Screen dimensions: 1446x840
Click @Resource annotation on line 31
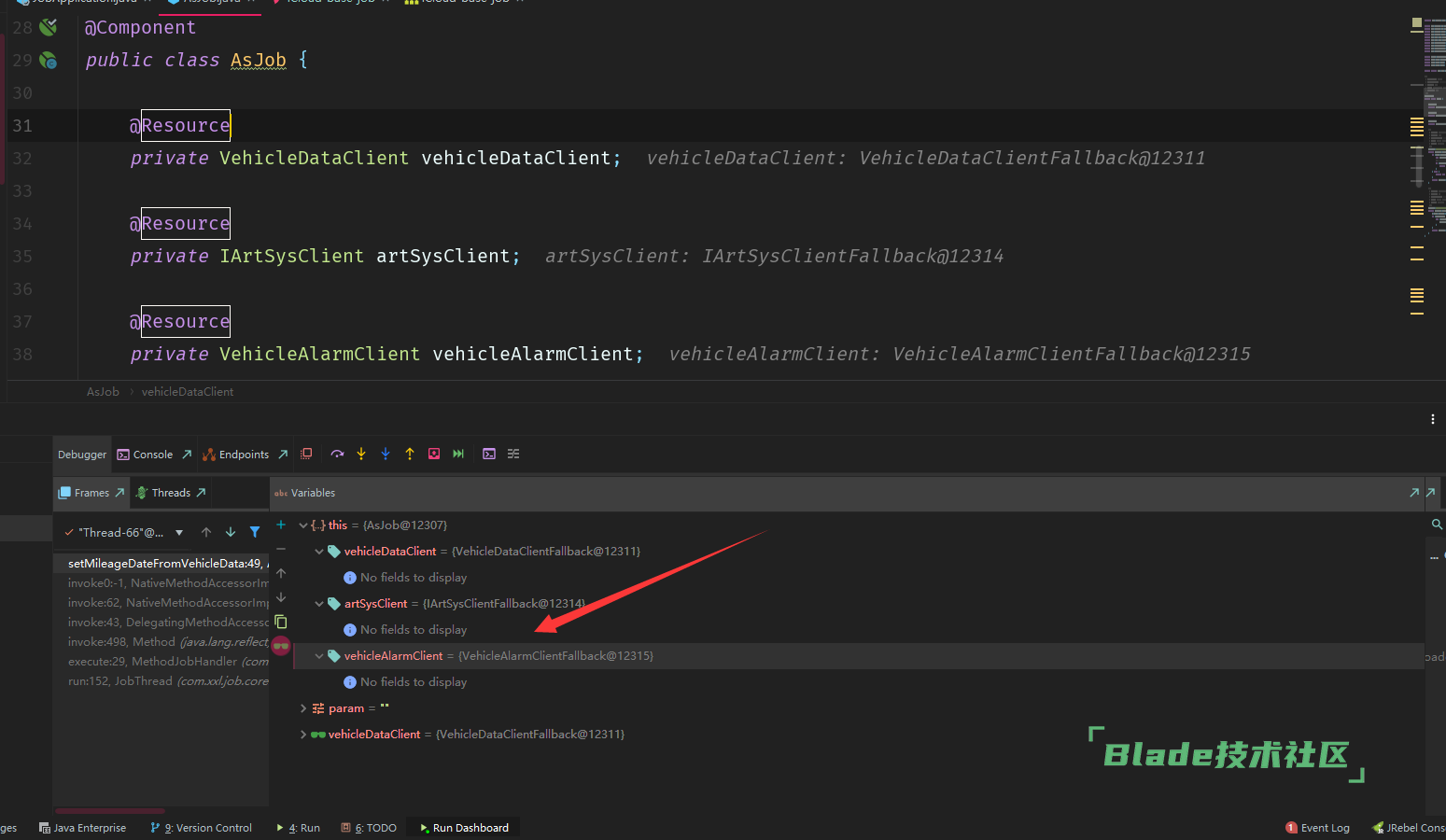click(x=180, y=125)
